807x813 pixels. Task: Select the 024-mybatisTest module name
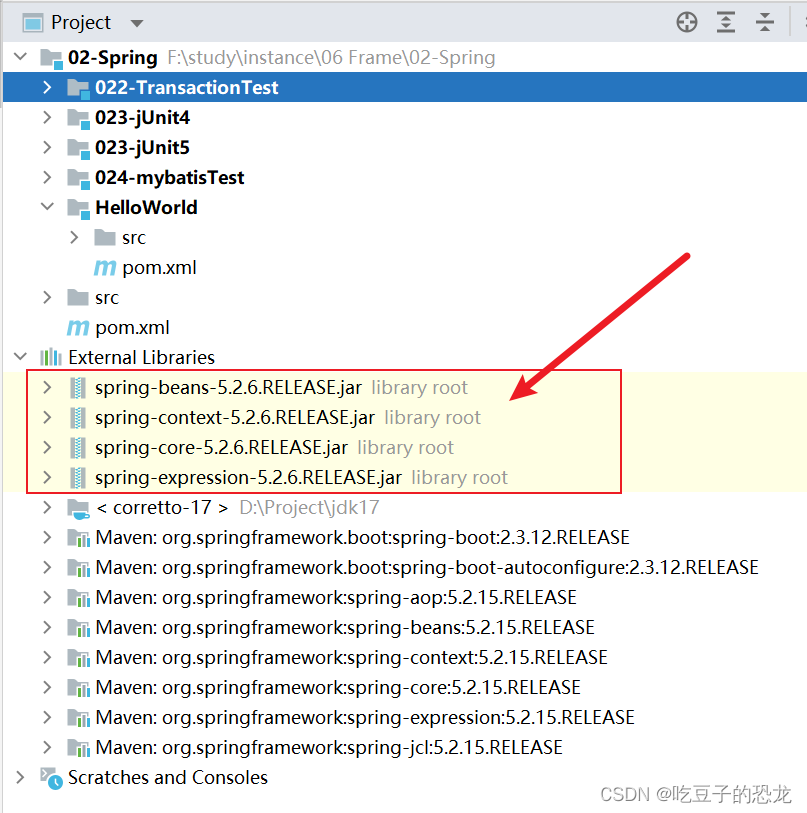tap(169, 178)
